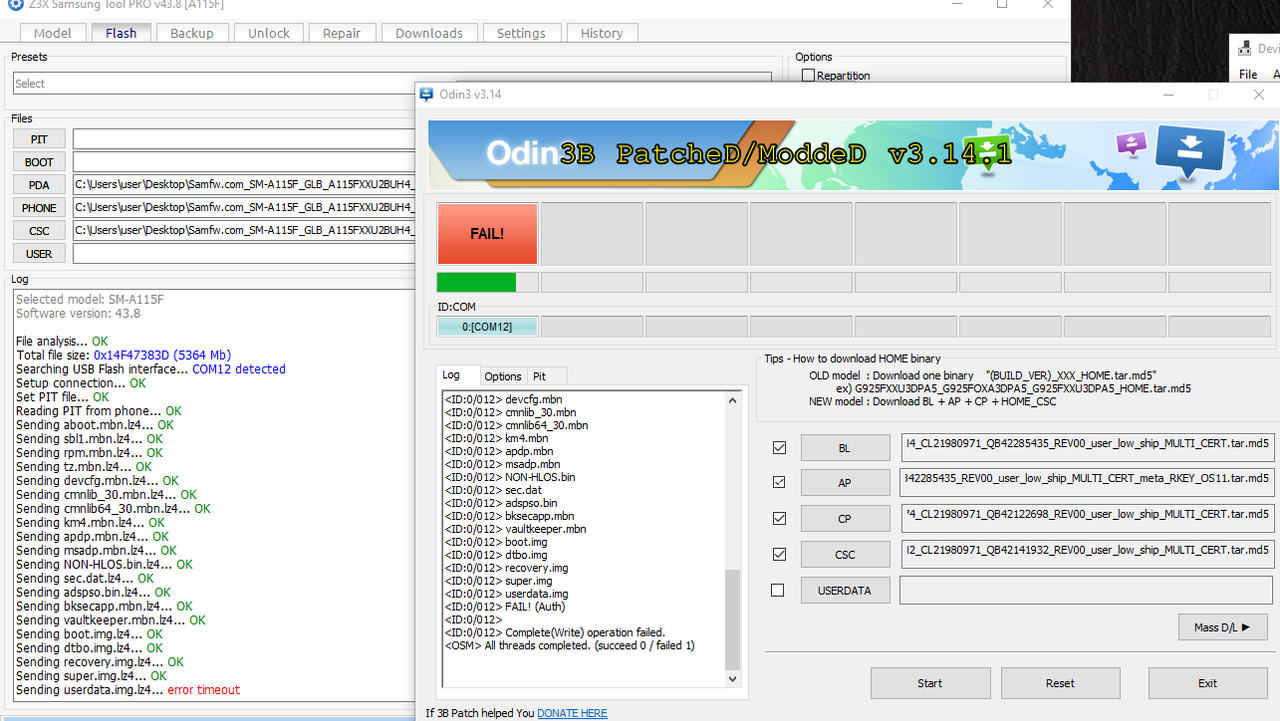This screenshot has height=721, width=1280.
Task: Open the File menu in background window
Action: (x=1248, y=74)
